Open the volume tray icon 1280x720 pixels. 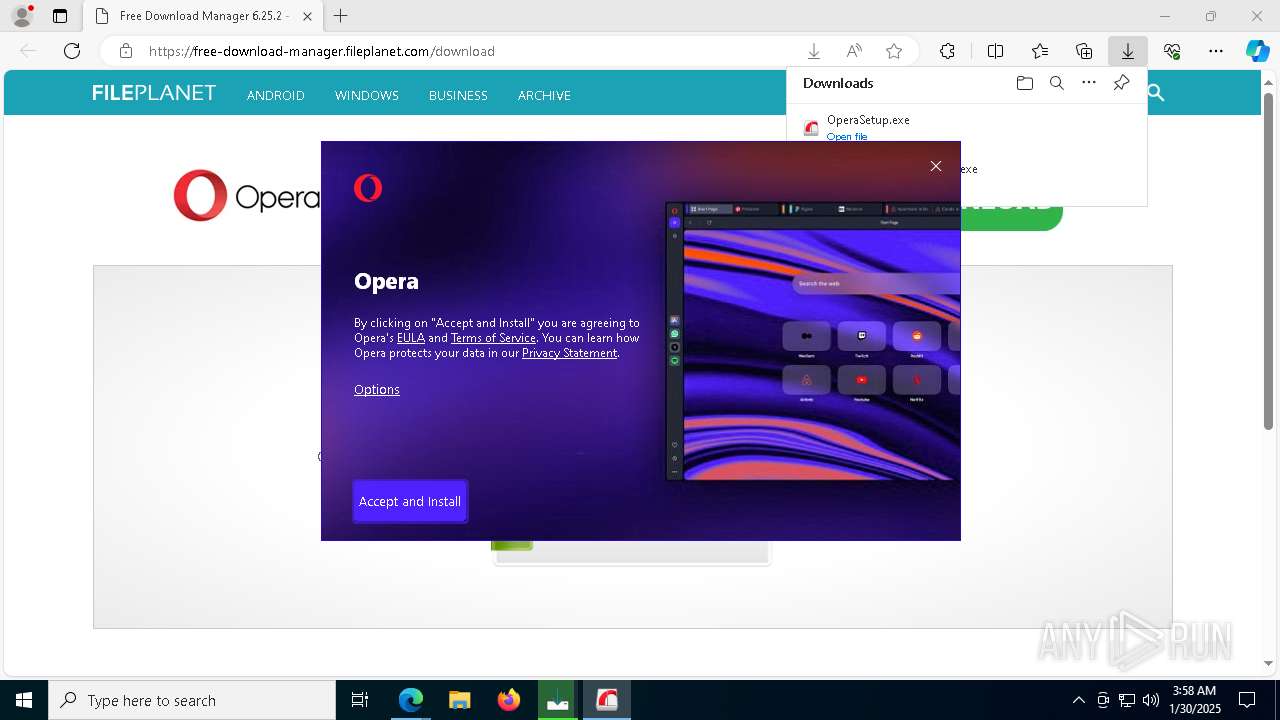(x=1150, y=700)
